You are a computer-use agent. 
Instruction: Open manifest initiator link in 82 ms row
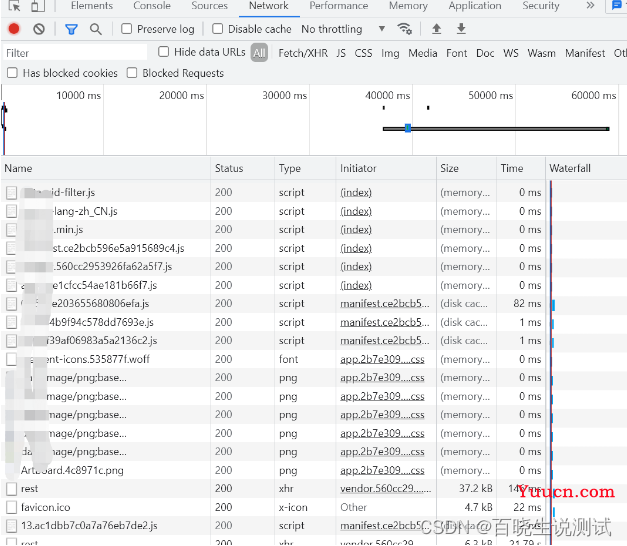tap(385, 304)
